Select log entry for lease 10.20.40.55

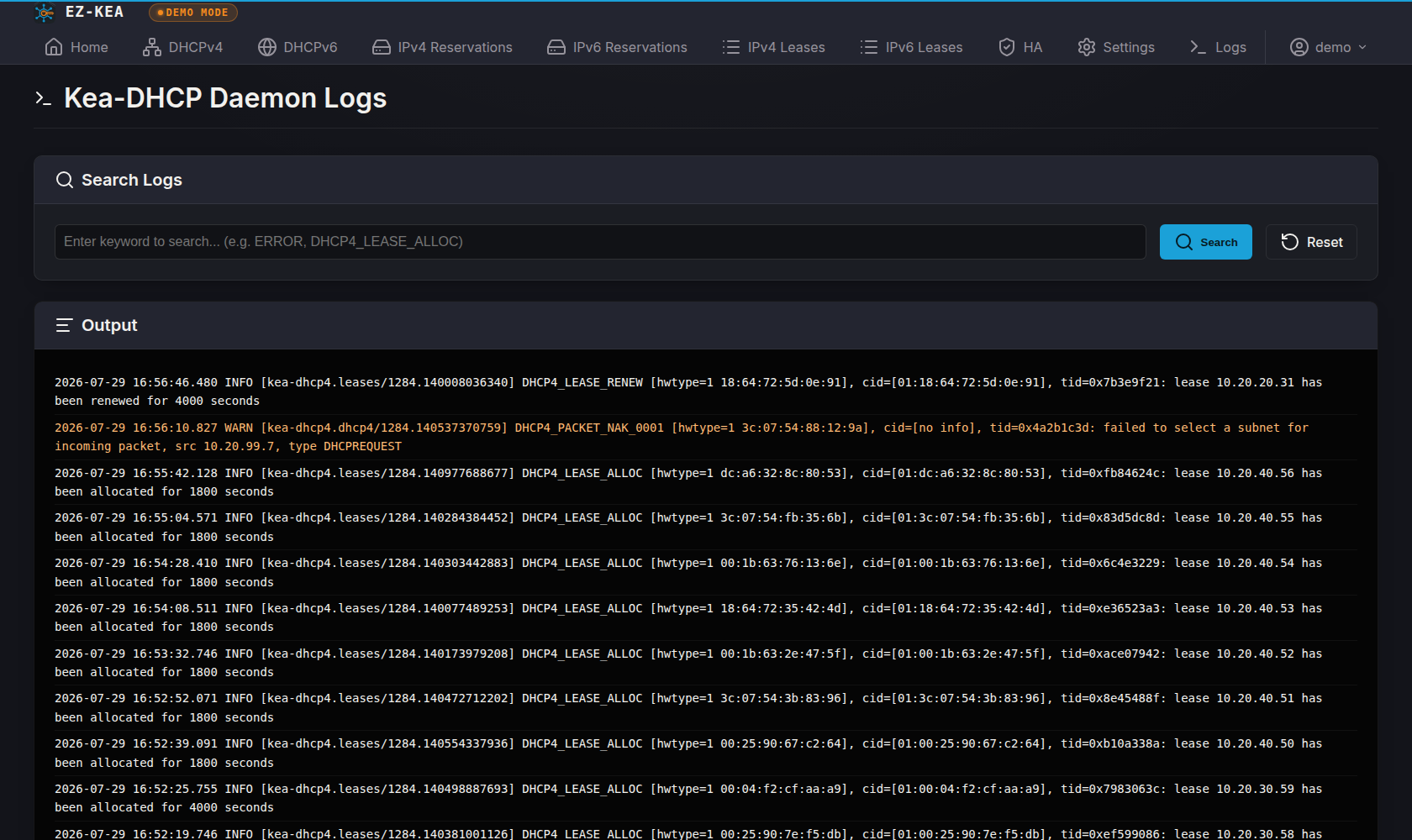pyautogui.click(x=706, y=527)
